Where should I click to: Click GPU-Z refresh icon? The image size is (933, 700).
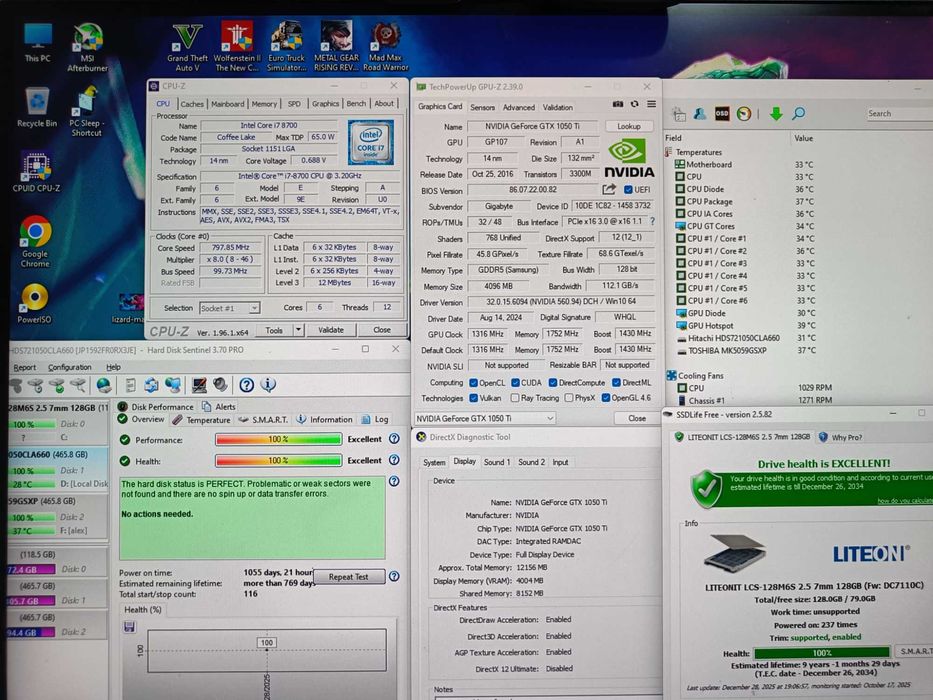coord(634,104)
